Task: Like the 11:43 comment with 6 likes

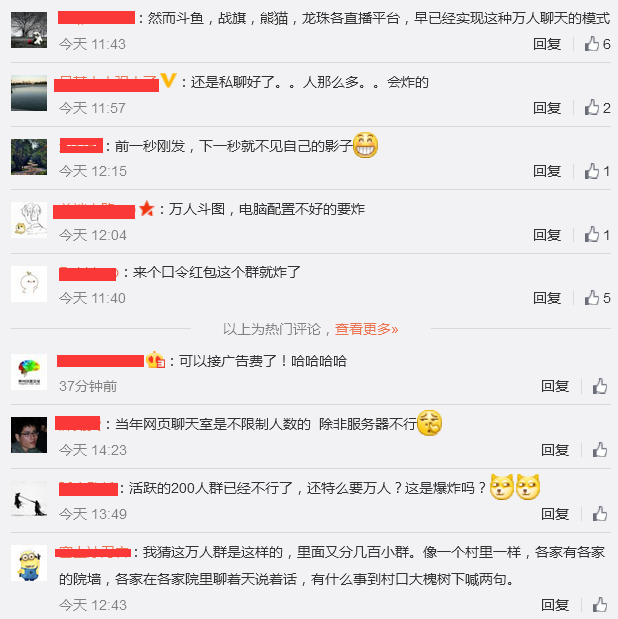Action: click(597, 44)
